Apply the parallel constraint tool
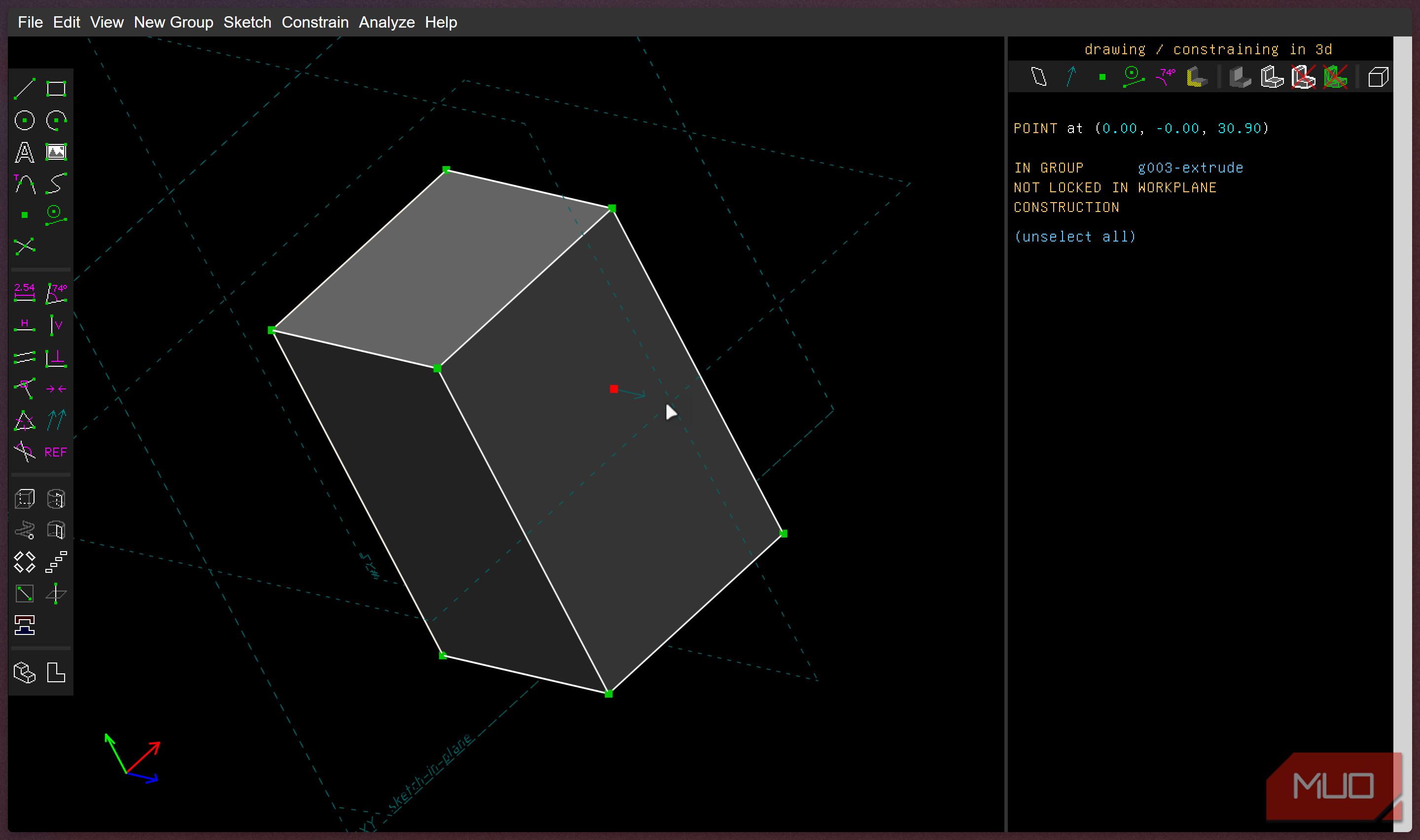The image size is (1420, 840). point(24,357)
